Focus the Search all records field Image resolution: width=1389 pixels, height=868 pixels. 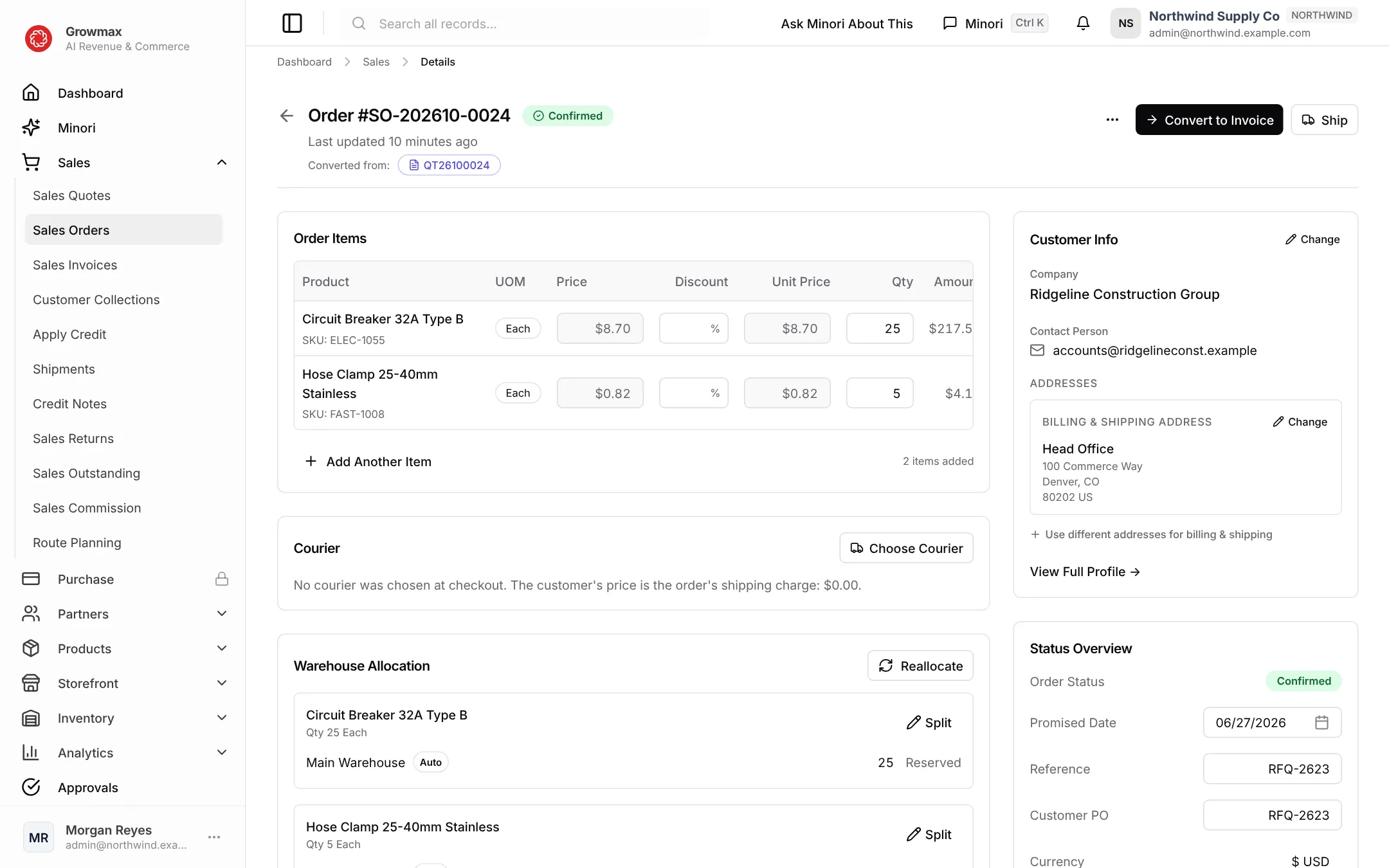(526, 23)
